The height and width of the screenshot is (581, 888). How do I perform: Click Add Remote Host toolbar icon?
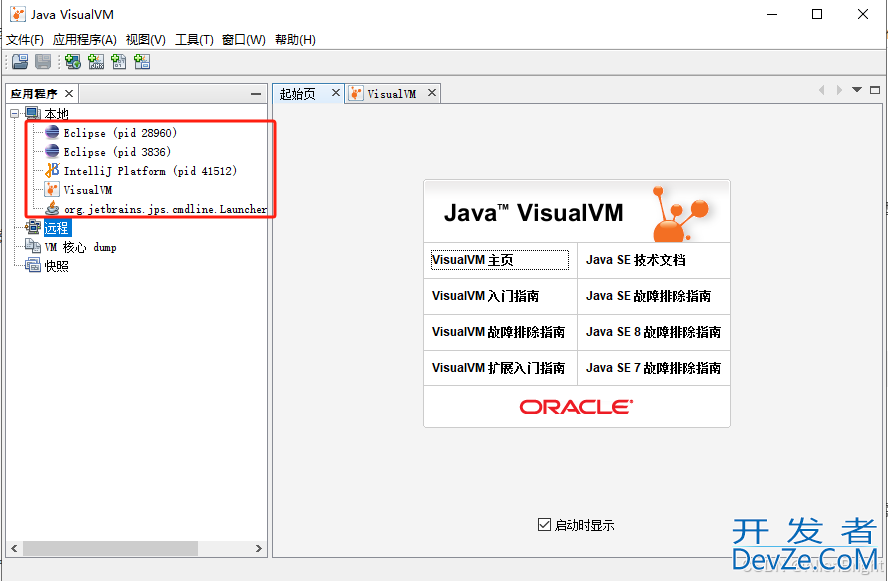72,62
